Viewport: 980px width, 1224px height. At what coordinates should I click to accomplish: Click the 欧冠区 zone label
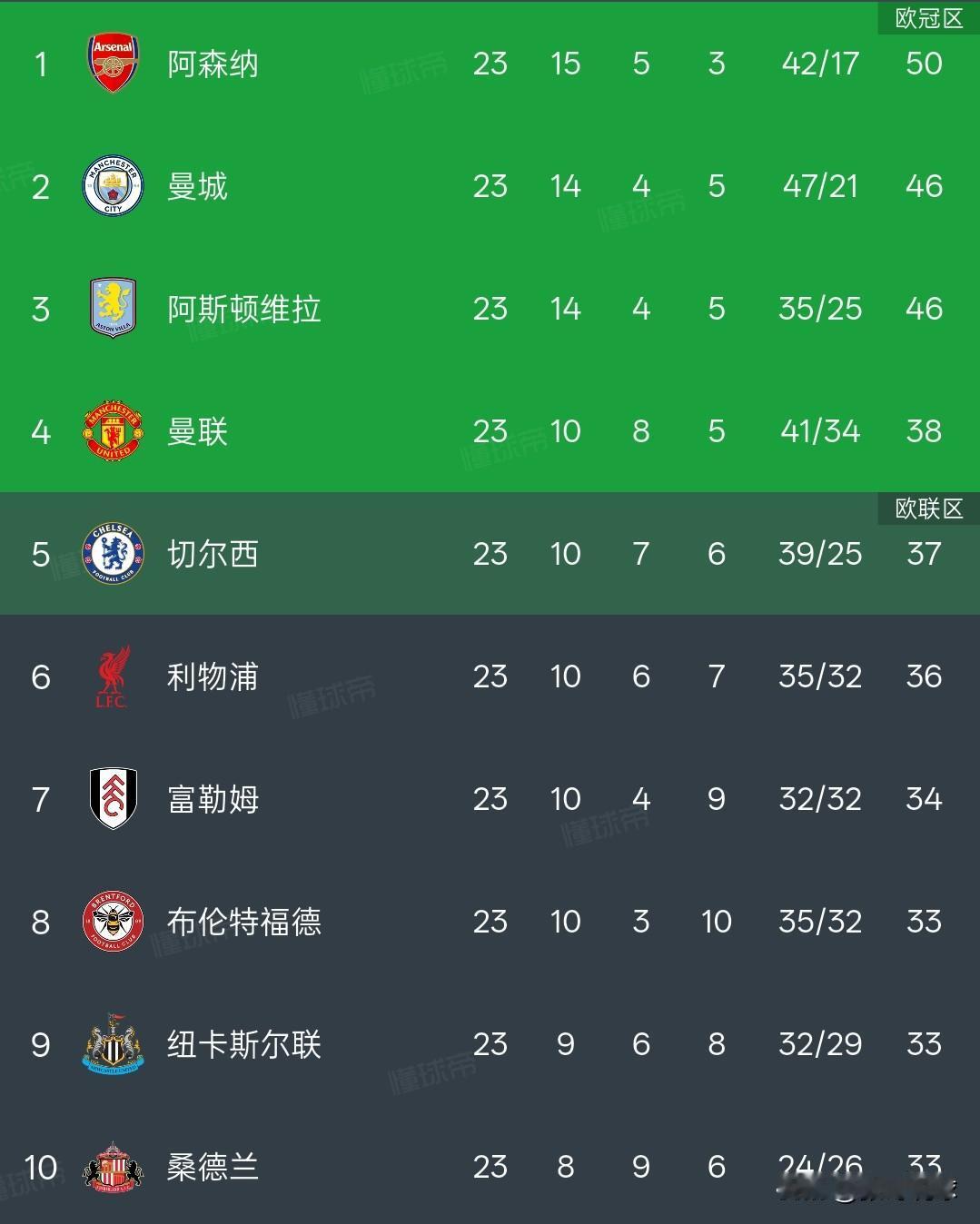point(928,18)
